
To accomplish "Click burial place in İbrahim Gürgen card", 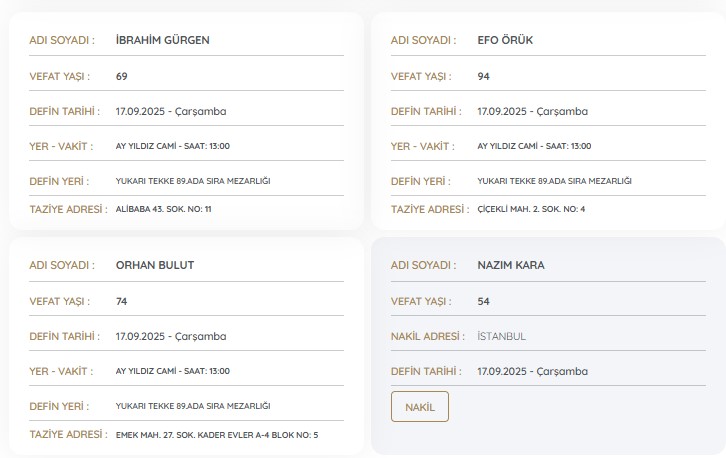I will (193, 181).
